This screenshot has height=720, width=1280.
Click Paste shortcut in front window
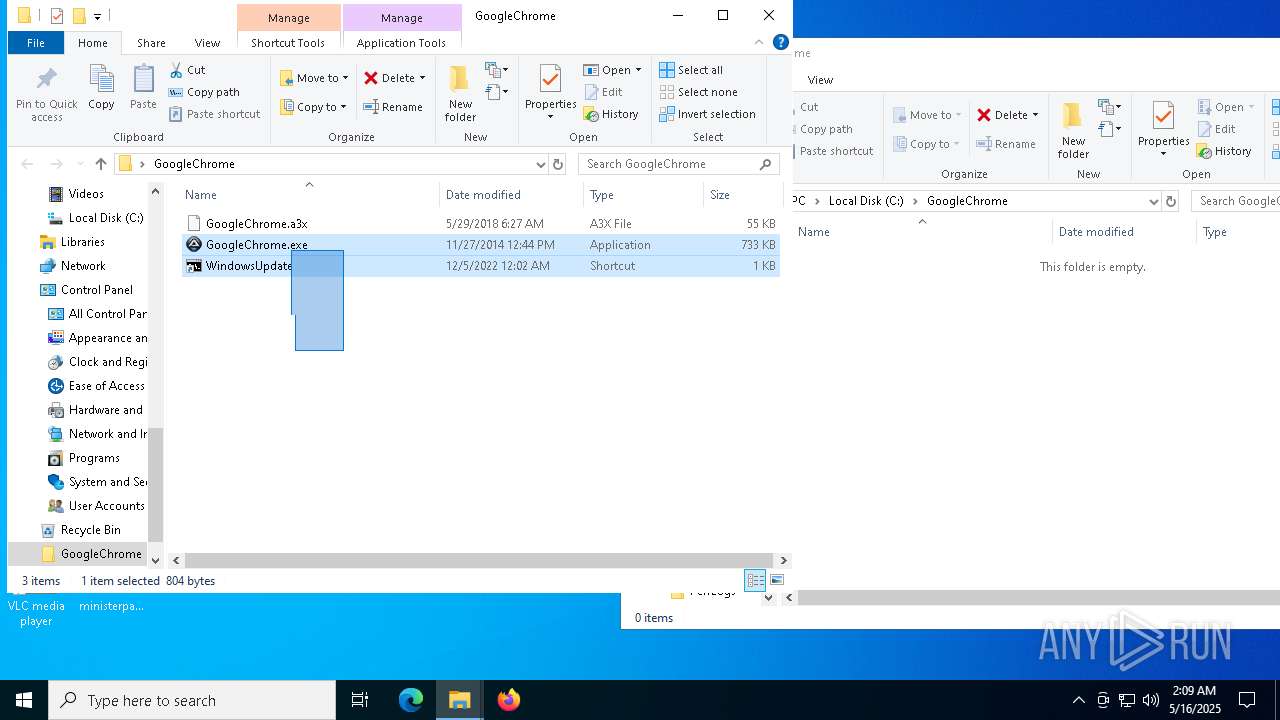pyautogui.click(x=214, y=114)
